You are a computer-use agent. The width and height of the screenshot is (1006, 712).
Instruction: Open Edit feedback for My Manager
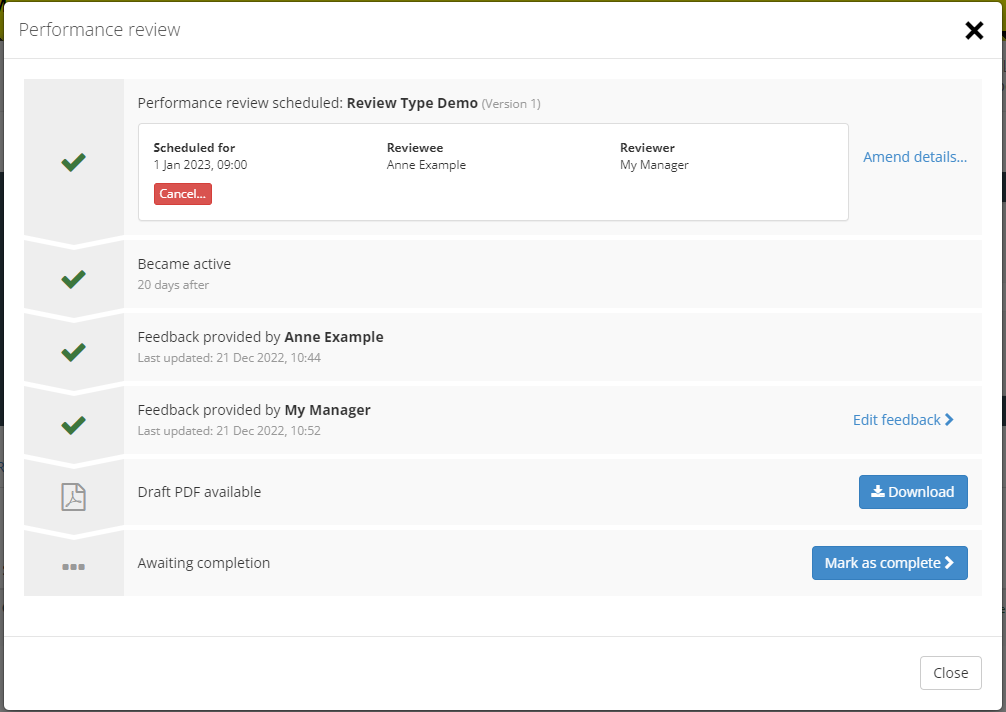tap(903, 420)
